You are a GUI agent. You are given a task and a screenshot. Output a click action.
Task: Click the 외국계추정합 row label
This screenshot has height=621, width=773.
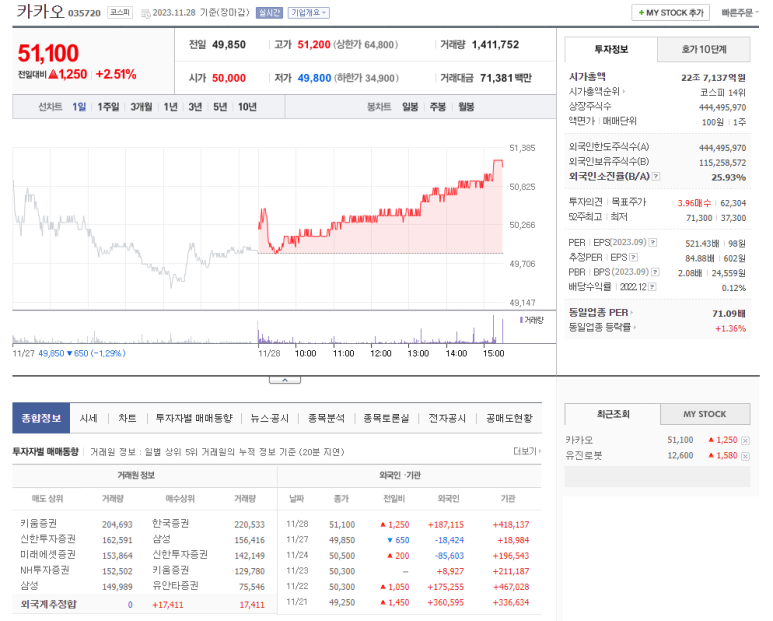pos(48,604)
